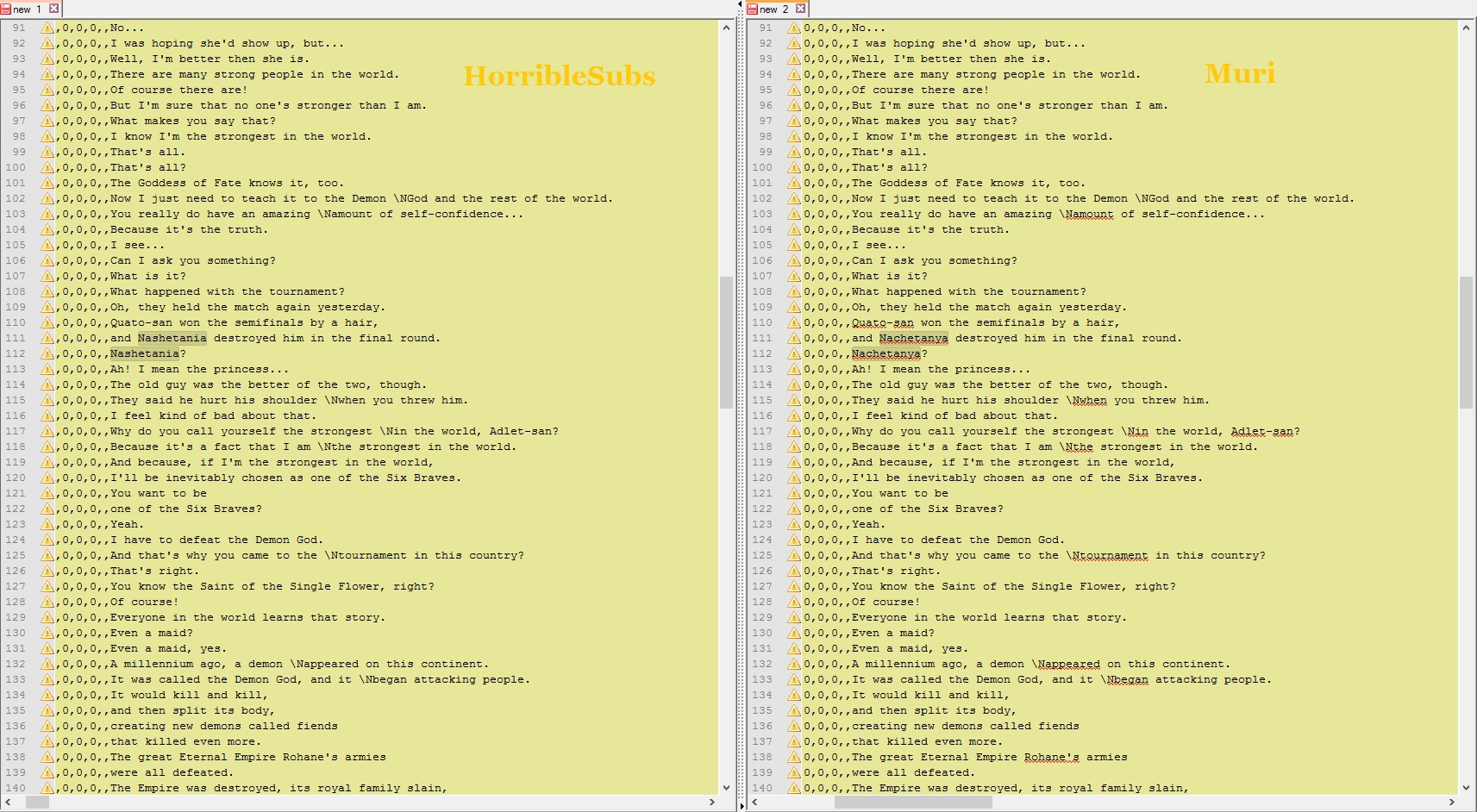This screenshot has height=812, width=1477.
Task: Click warning marker on line 111, left pane
Action: click(x=47, y=339)
